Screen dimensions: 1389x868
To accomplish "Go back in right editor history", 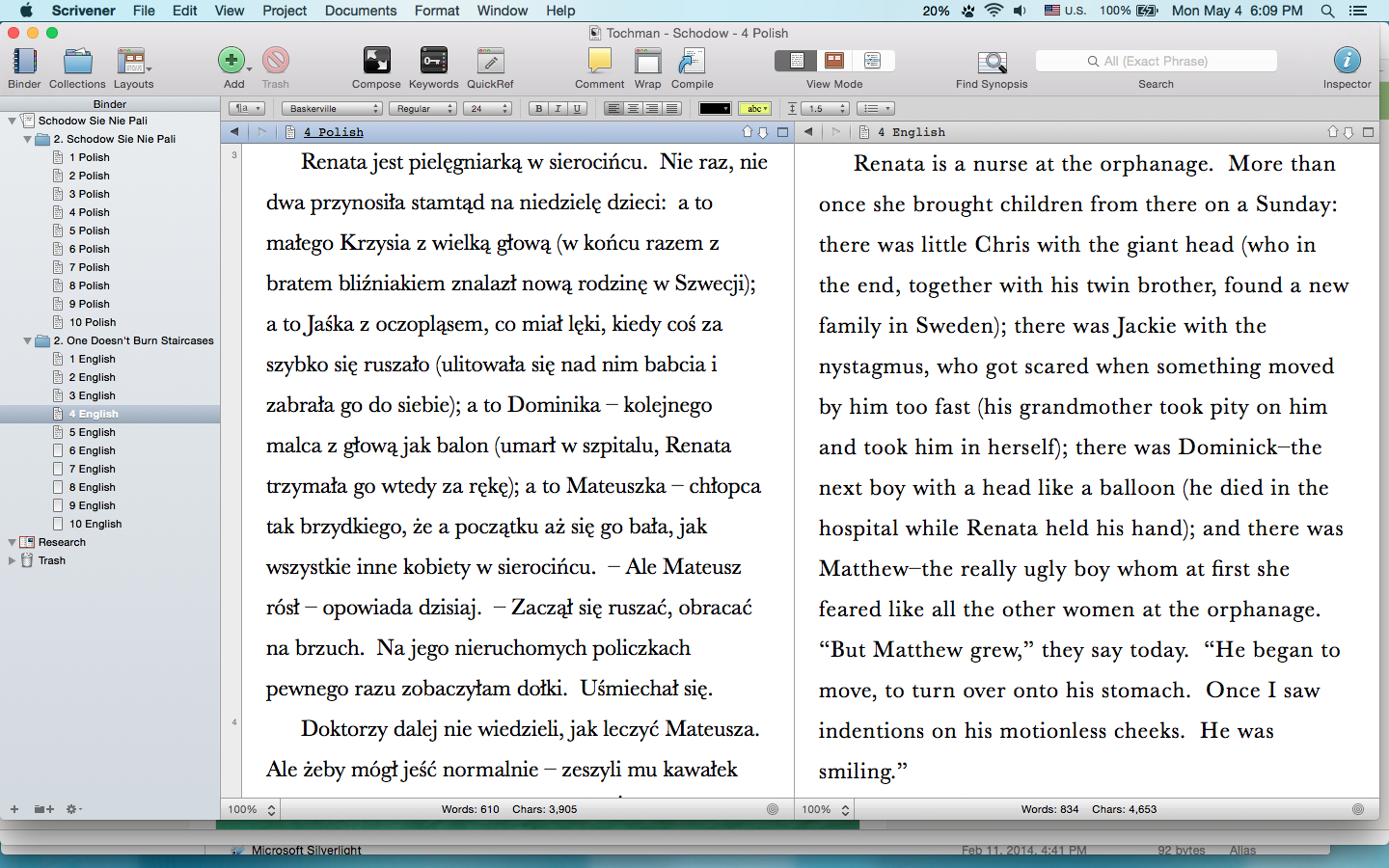I will pyautogui.click(x=808, y=132).
